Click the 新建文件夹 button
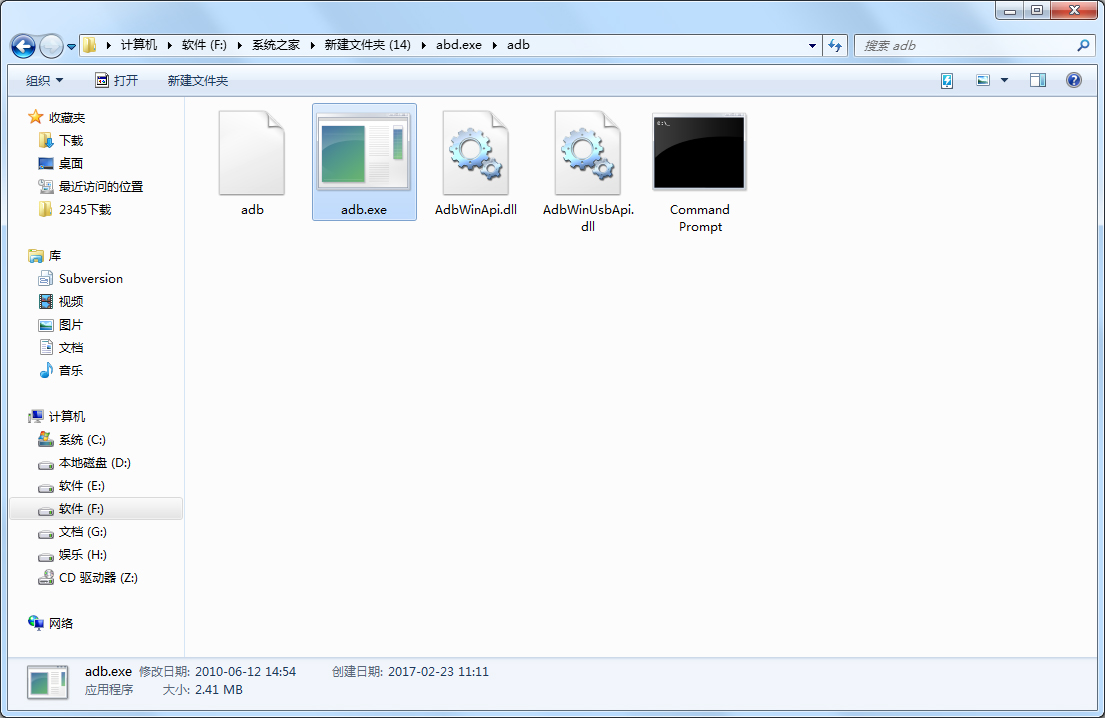The width and height of the screenshot is (1105, 718). coord(199,79)
